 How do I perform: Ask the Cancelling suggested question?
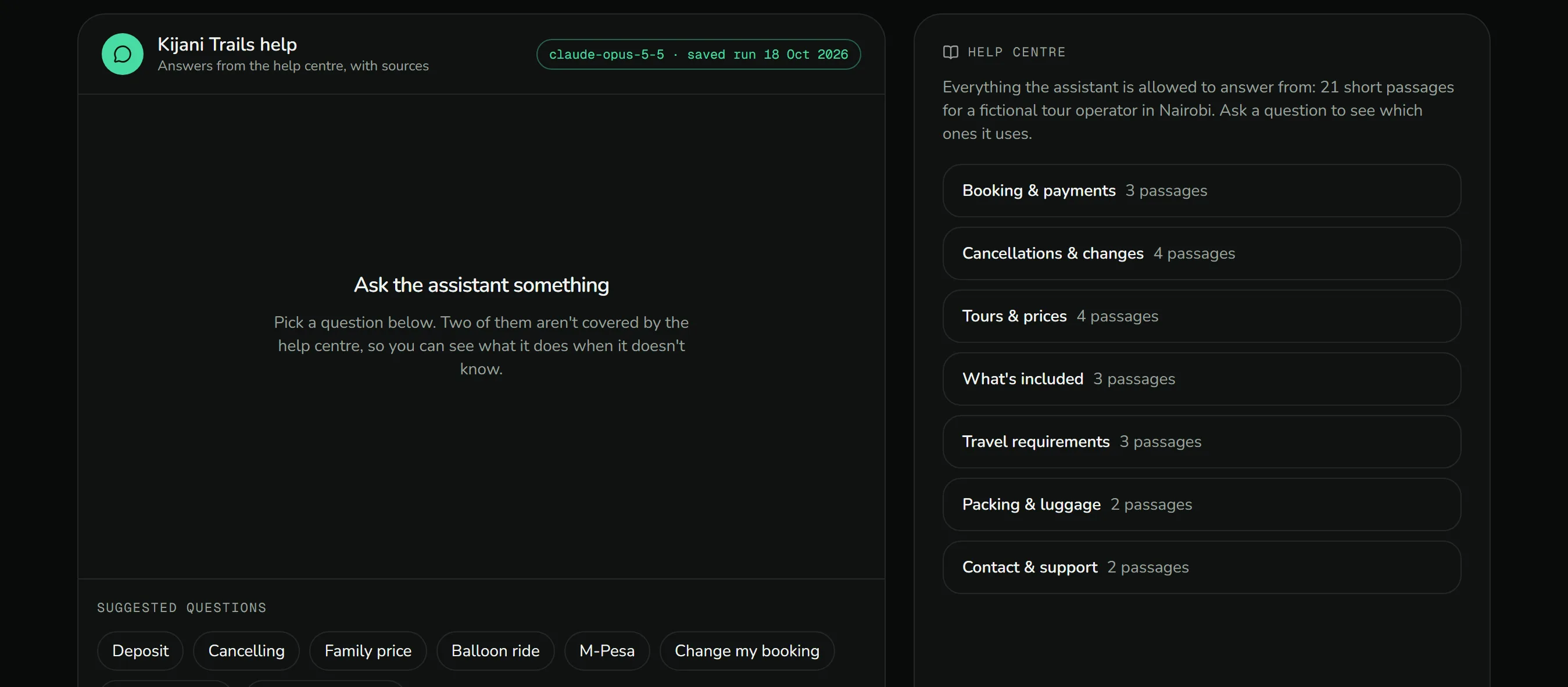pyautogui.click(x=246, y=650)
